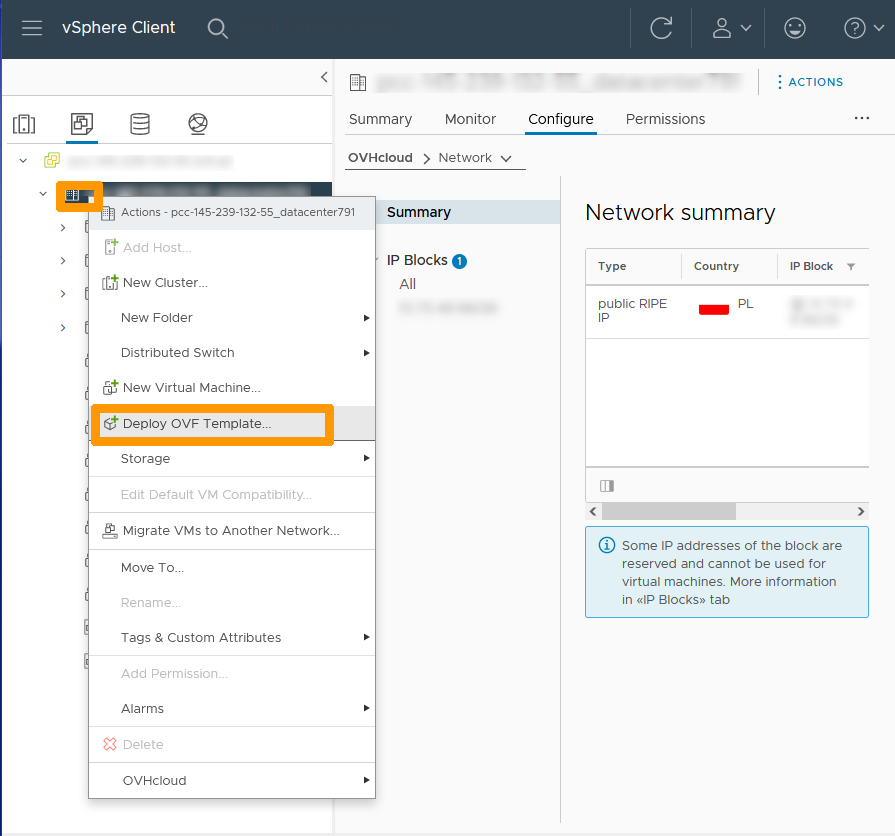This screenshot has height=836, width=895.
Task: Click the info icon in the notice box
Action: pyautogui.click(x=607, y=546)
